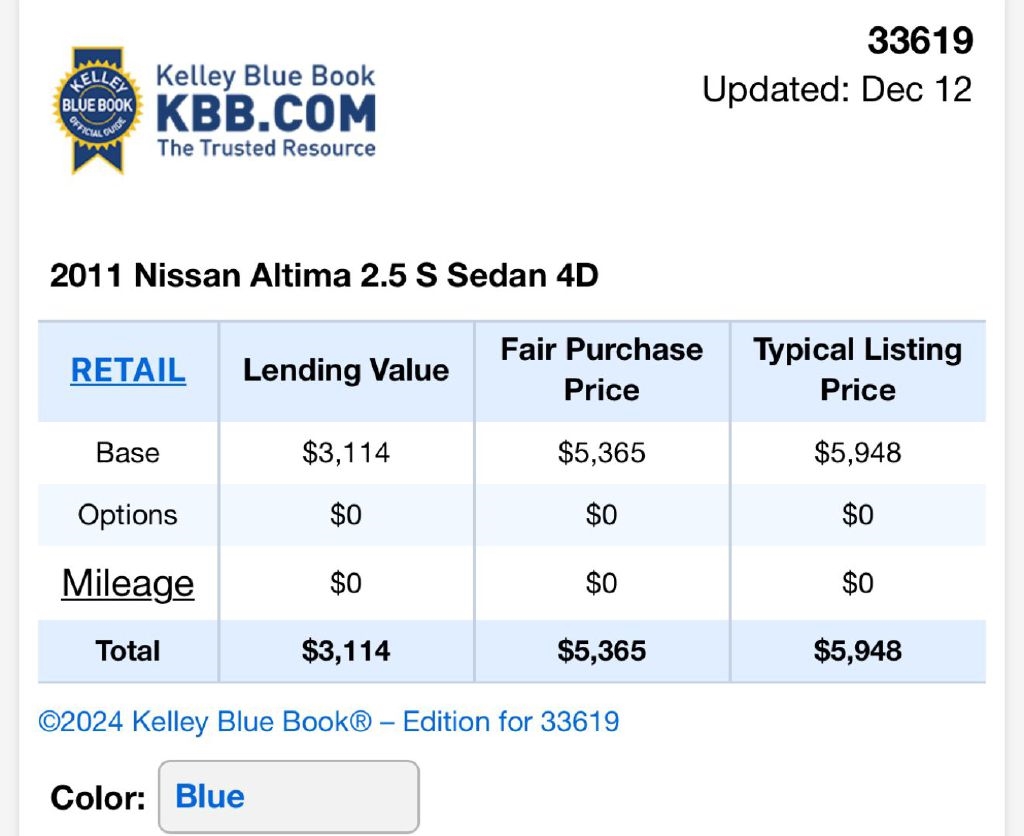The height and width of the screenshot is (836, 1024).
Task: Click the Color field label
Action: click(98, 798)
